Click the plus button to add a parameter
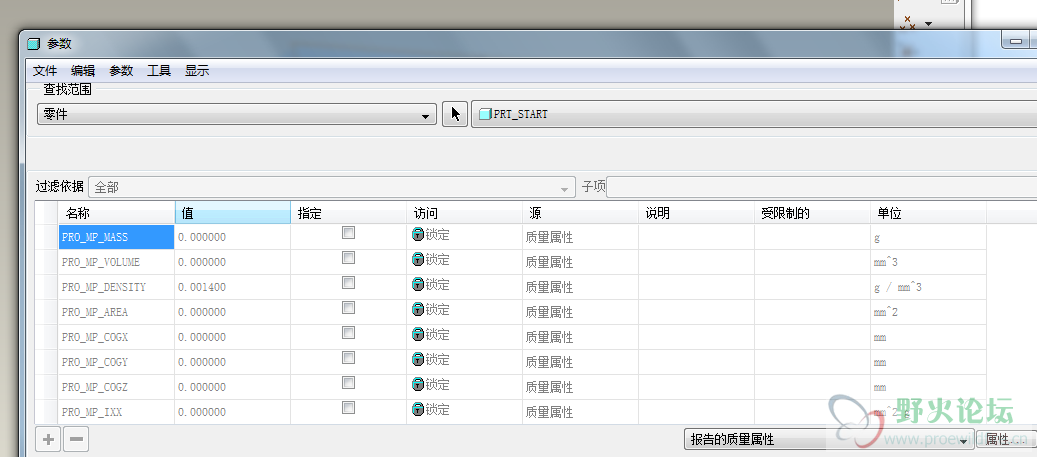This screenshot has height=457, width=1037. click(48, 439)
